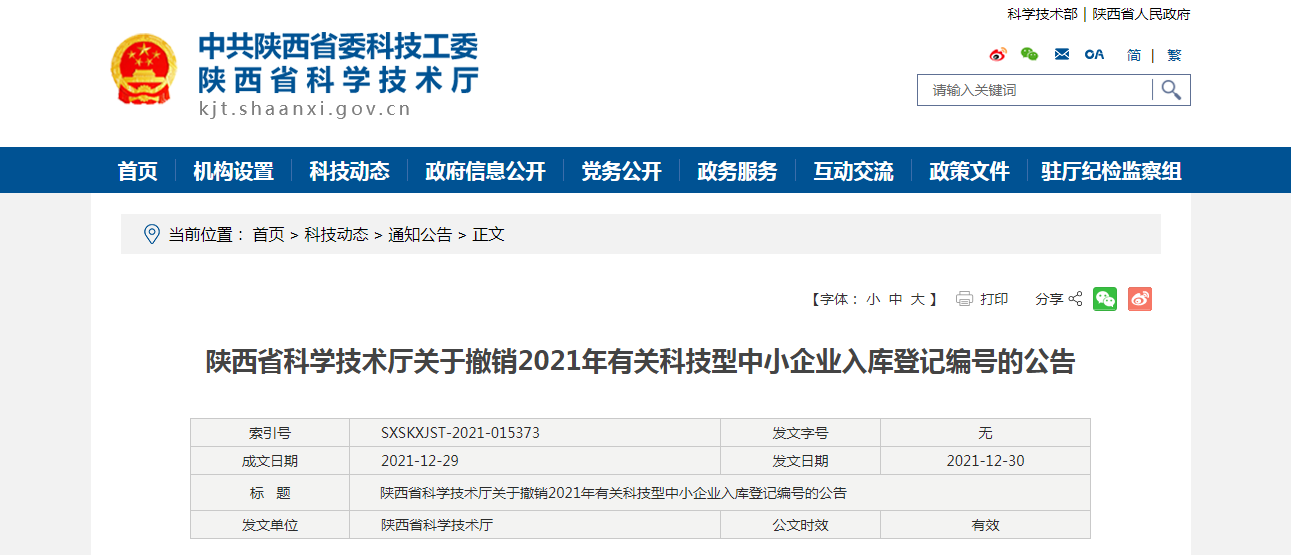
Task: Open the 机构设置 navigation menu
Action: pyautogui.click(x=233, y=171)
